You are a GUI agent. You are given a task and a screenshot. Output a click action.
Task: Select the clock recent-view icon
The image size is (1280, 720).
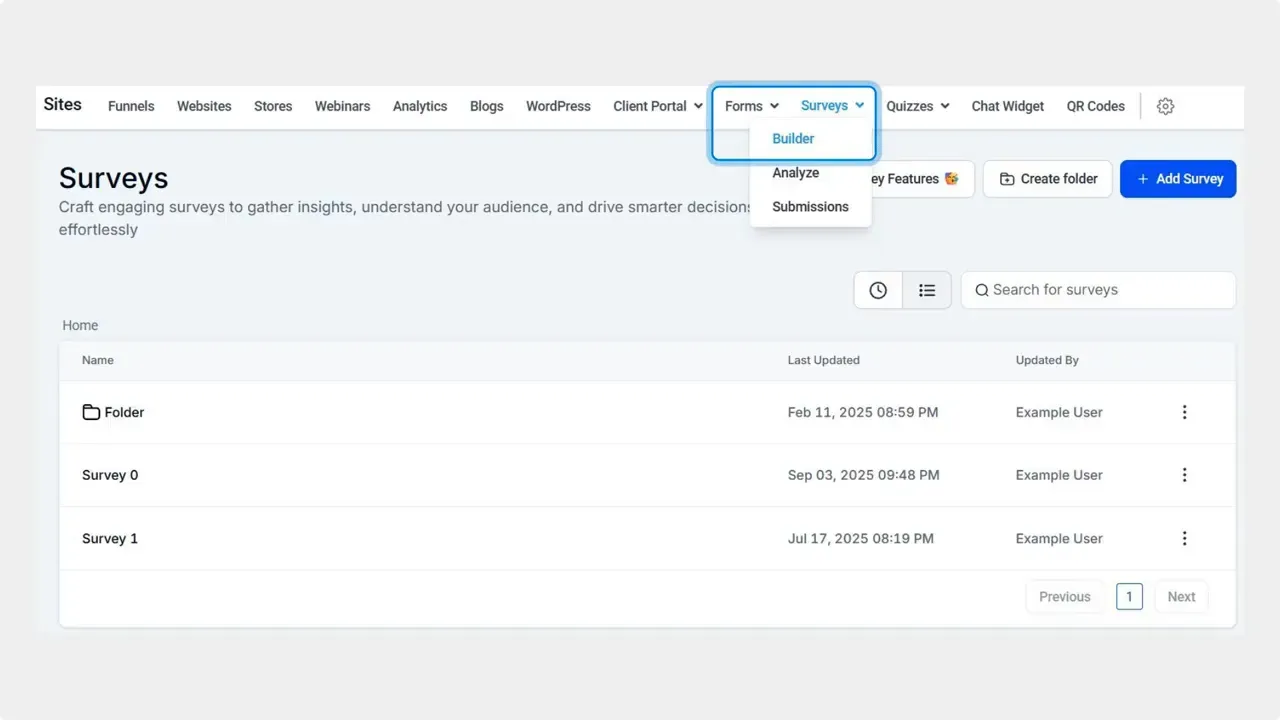coord(877,290)
